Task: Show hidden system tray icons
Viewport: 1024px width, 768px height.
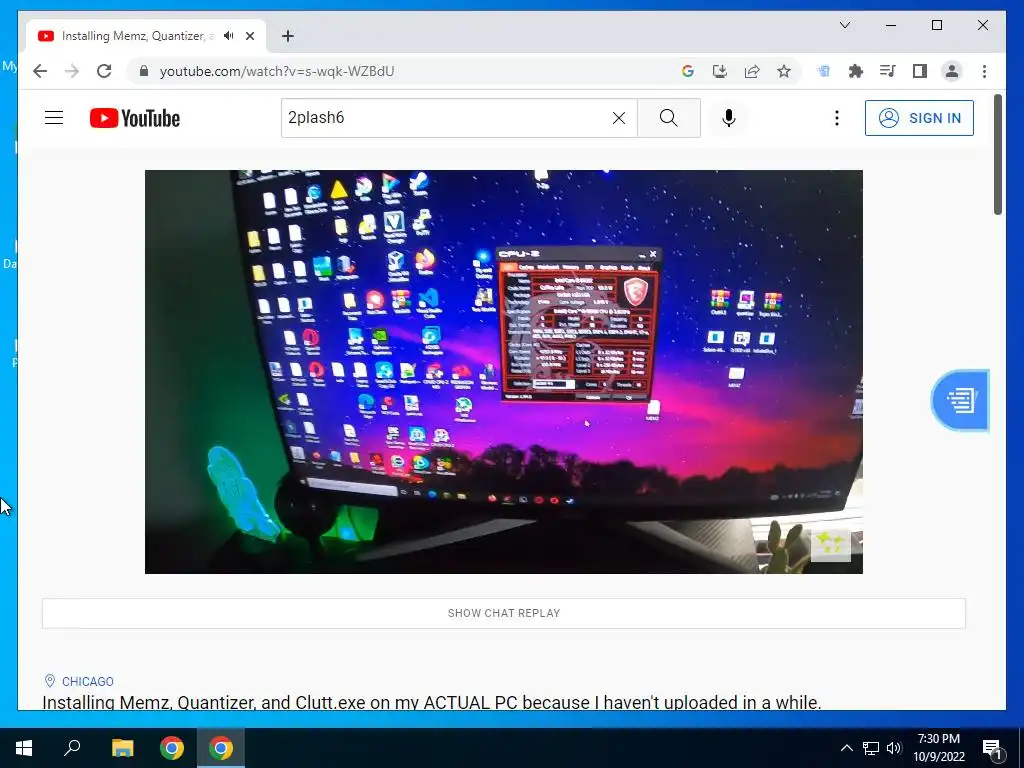Action: coord(846,748)
